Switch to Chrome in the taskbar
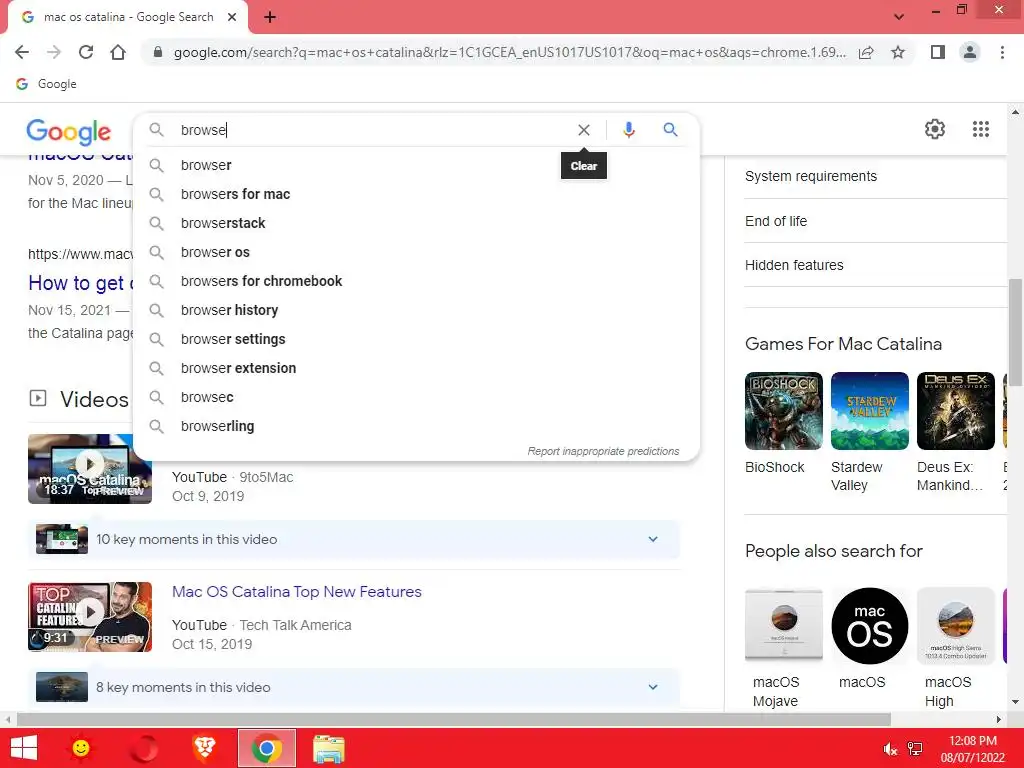 click(x=266, y=748)
